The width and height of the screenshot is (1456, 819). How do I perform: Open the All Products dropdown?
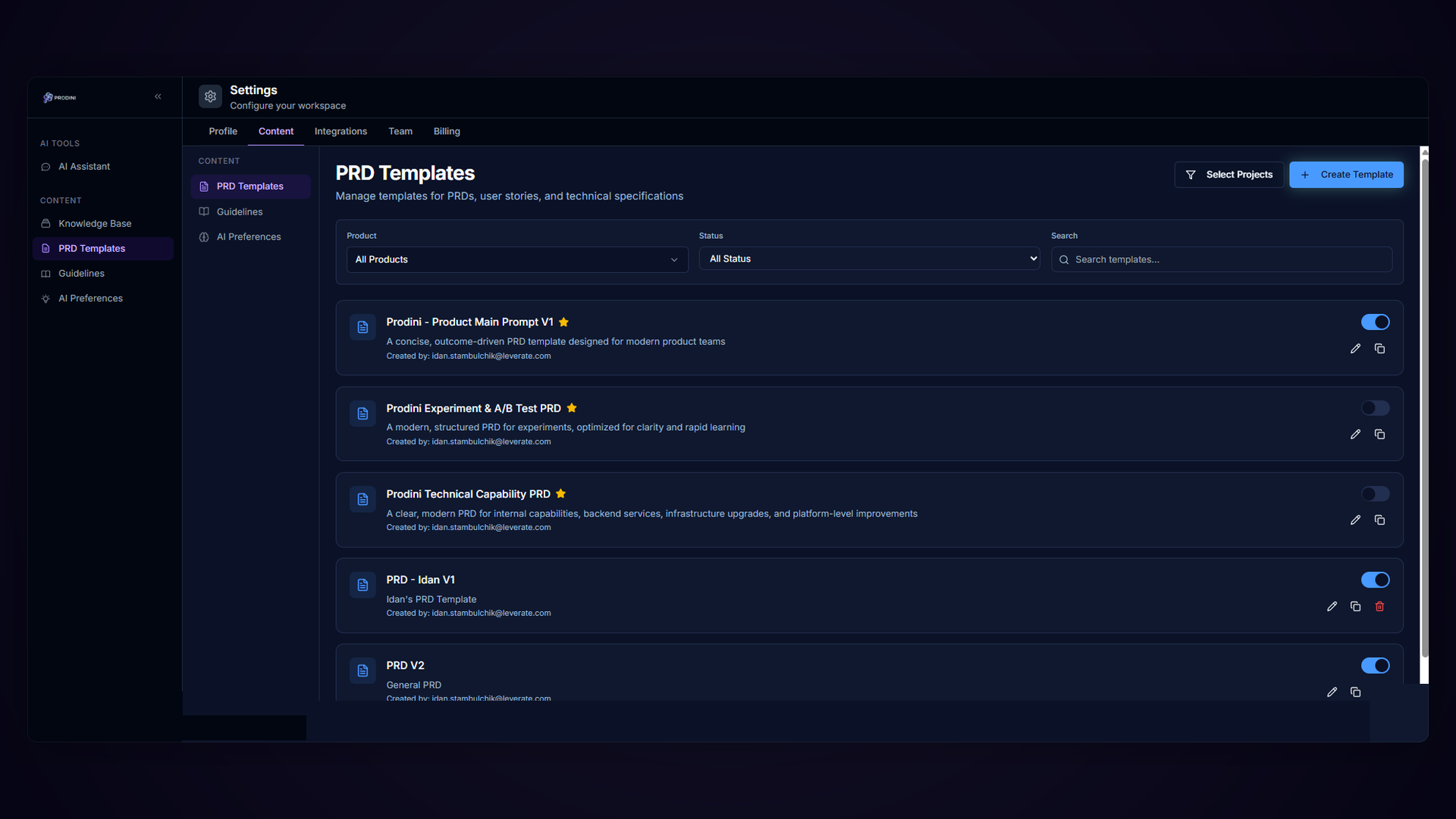pyautogui.click(x=516, y=259)
